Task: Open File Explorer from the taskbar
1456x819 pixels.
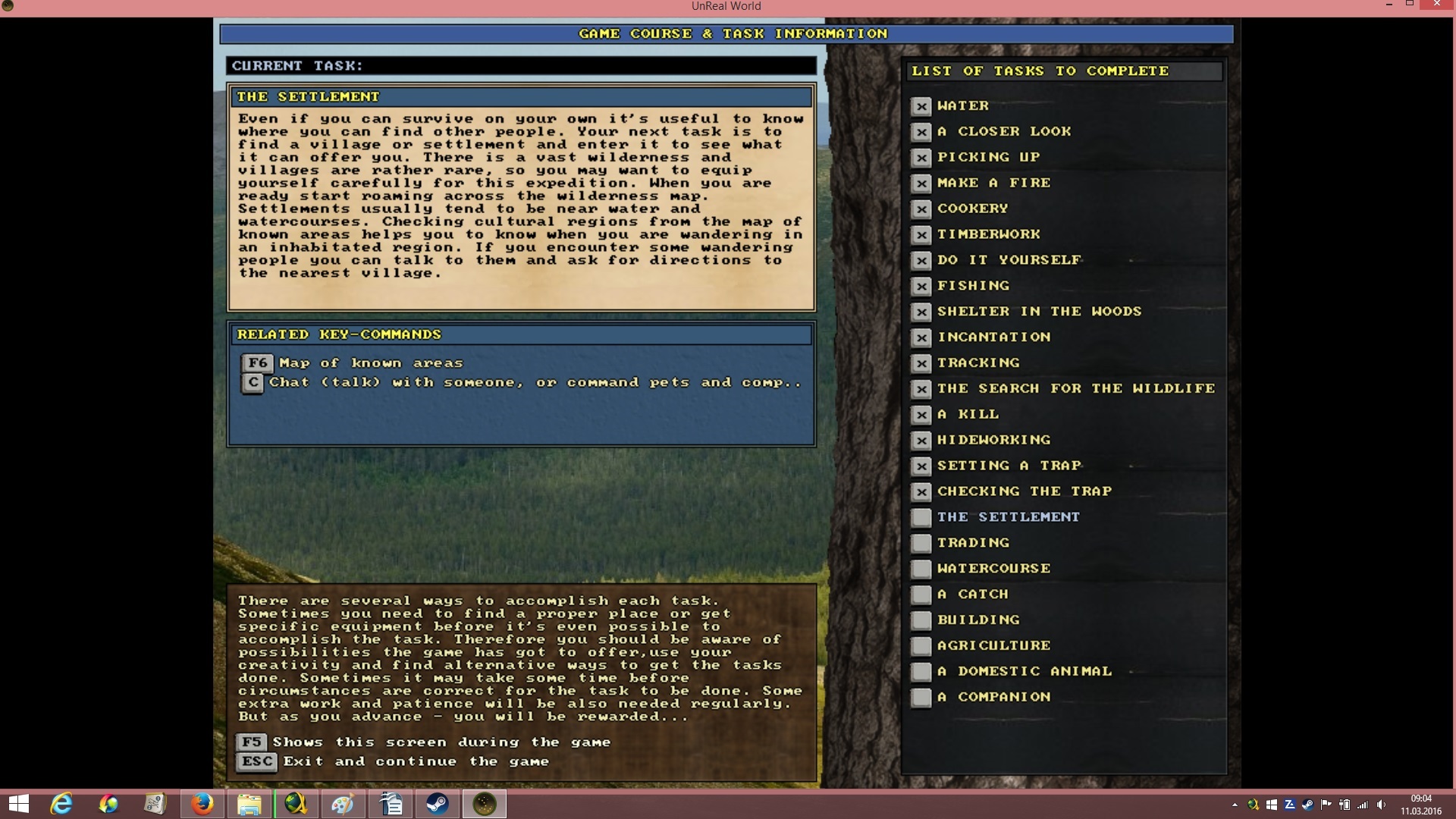Action: [x=249, y=804]
